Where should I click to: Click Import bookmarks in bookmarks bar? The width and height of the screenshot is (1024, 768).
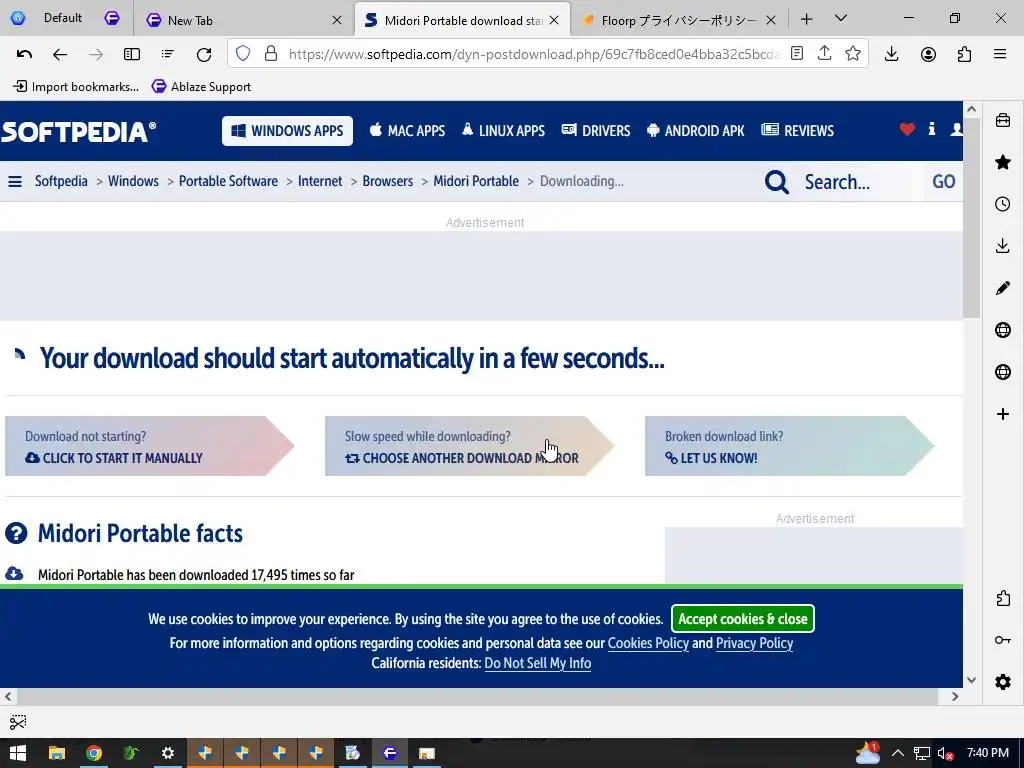tap(76, 86)
